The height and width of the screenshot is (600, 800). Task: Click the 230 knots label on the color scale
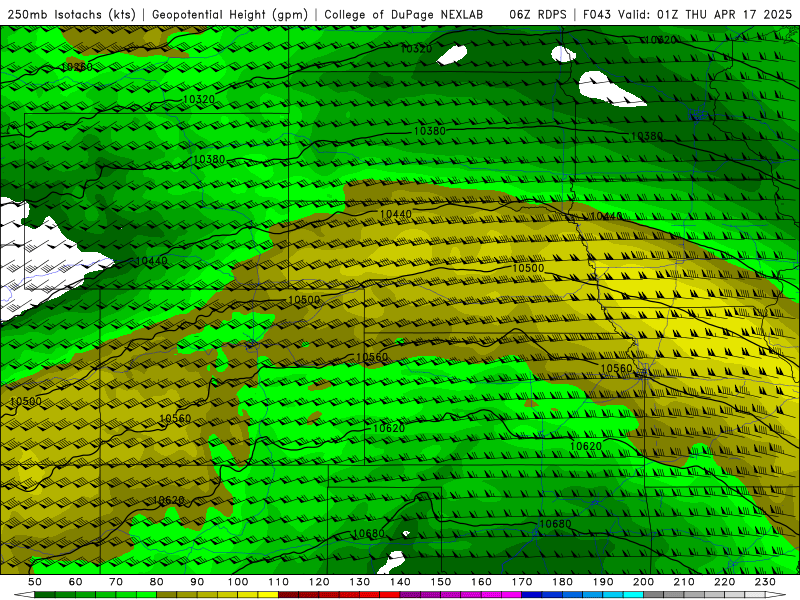click(x=765, y=582)
